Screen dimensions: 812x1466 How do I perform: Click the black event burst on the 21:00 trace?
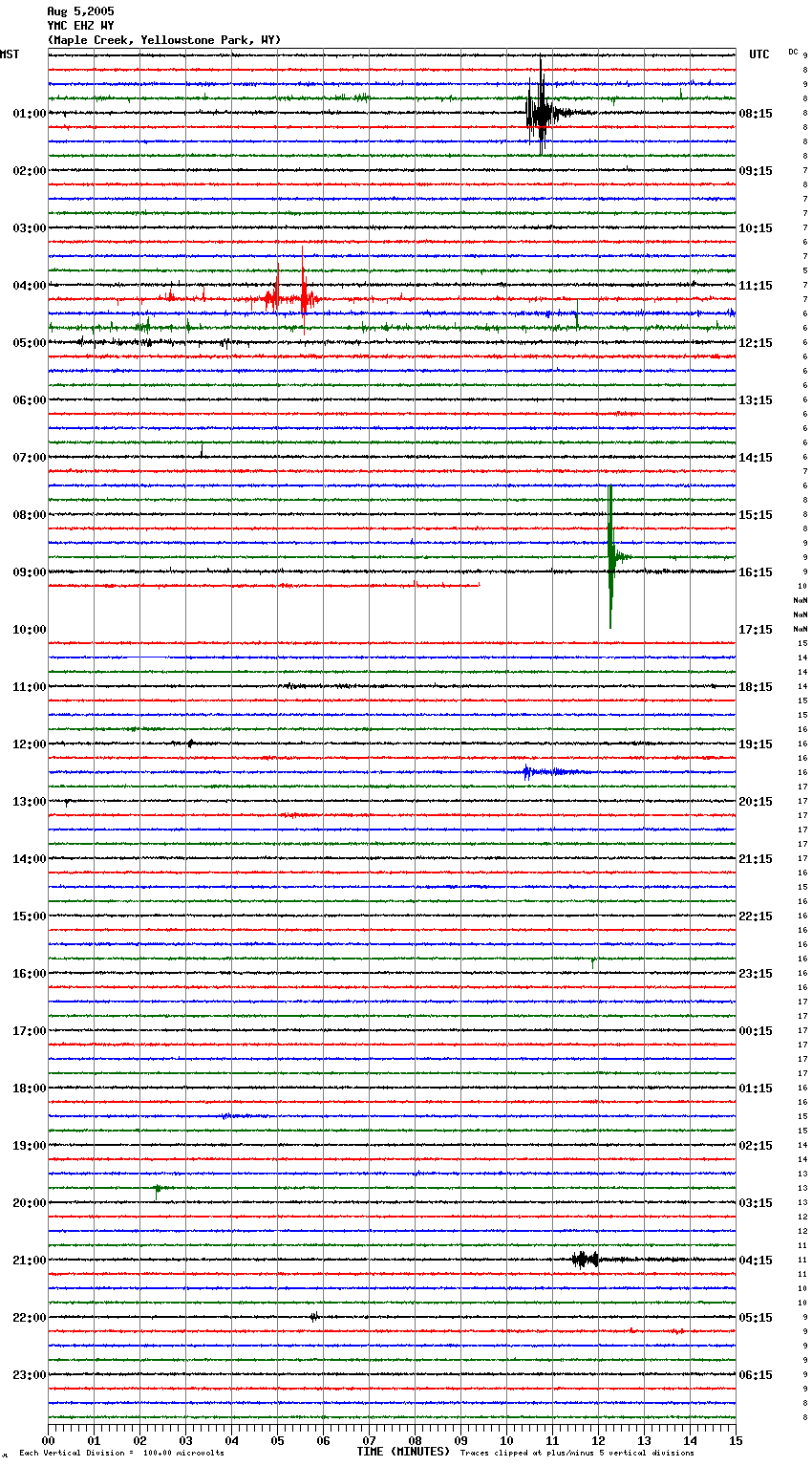pos(585,1260)
